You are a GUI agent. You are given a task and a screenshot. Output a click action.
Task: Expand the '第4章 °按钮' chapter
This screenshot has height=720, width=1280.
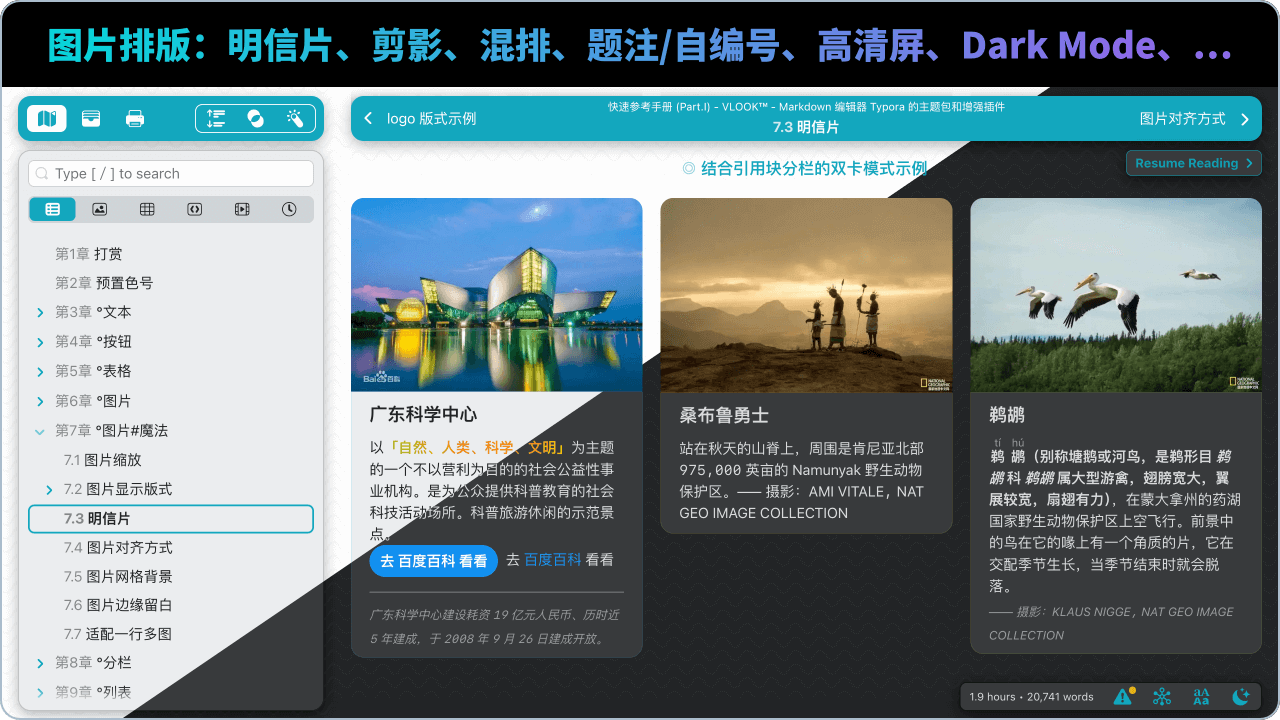(x=40, y=342)
